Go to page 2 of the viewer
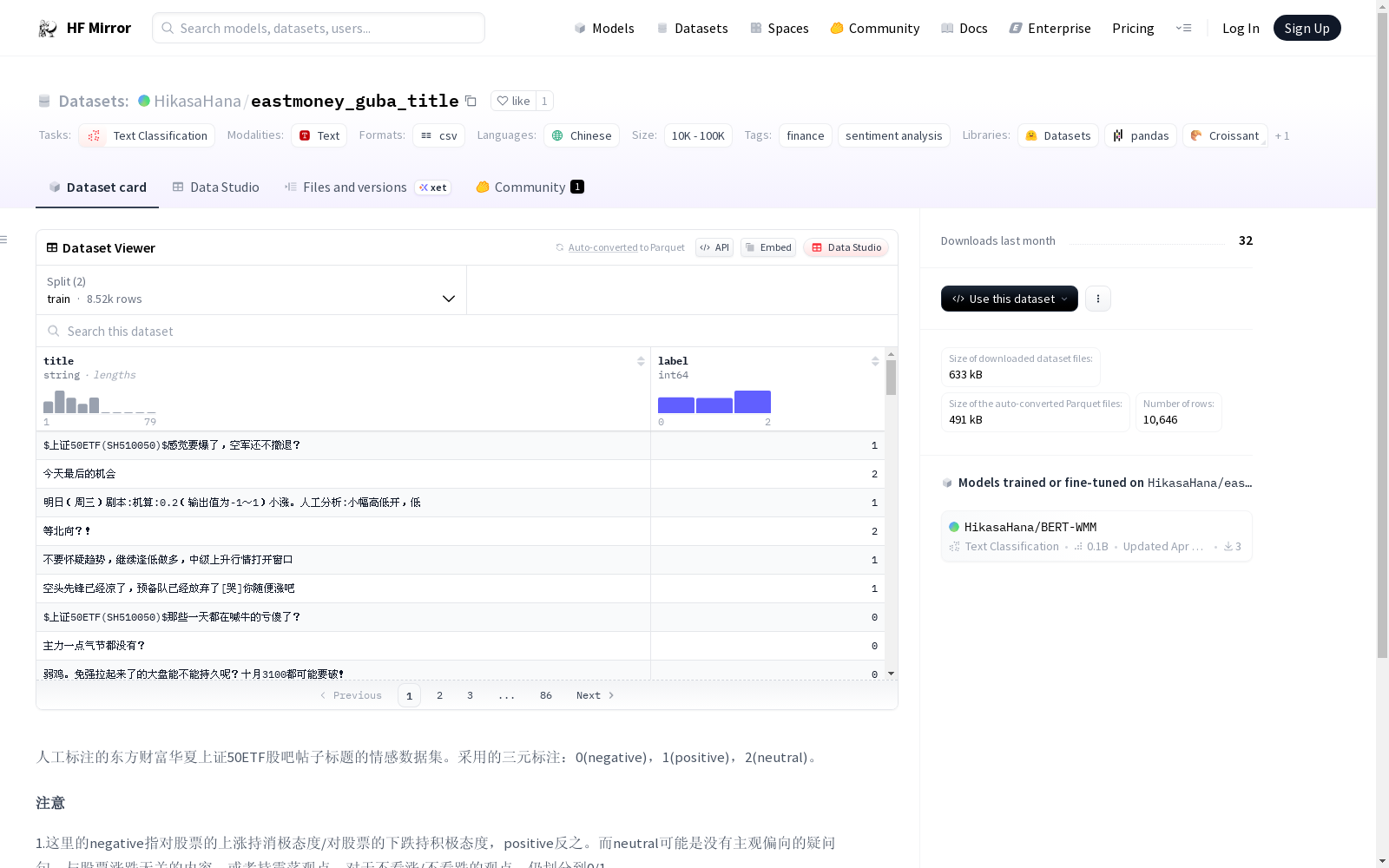This screenshot has width=1389, height=868. coord(440,695)
